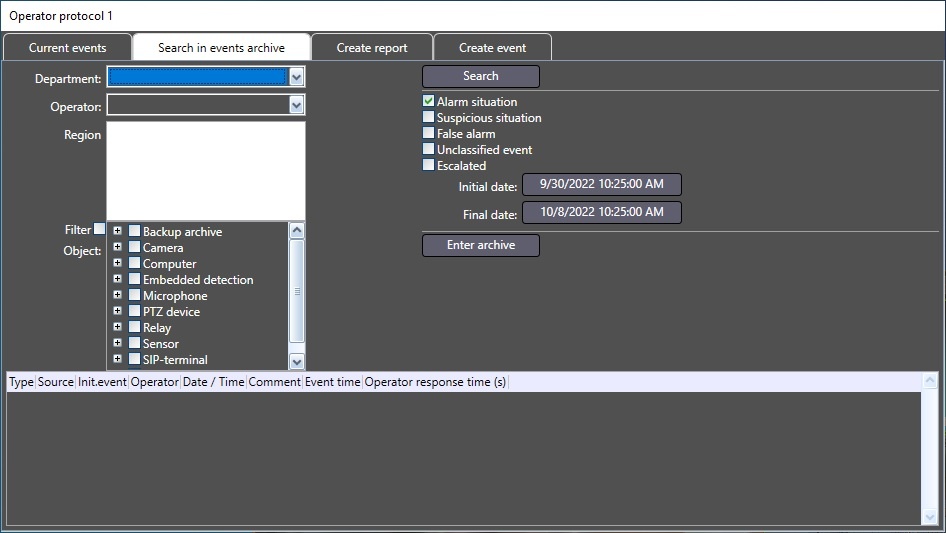The width and height of the screenshot is (946, 533).
Task: Expand the Camera tree node
Action: coord(118,247)
